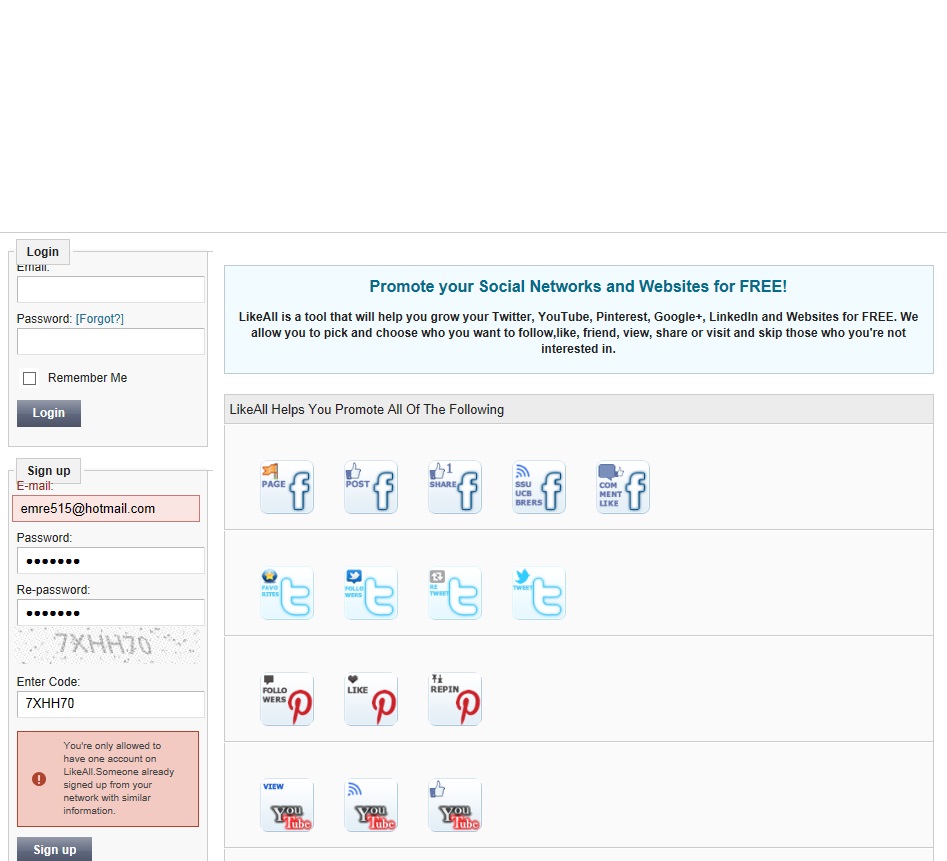Open the Twitter Tweet icon
Viewport: 947px width, 861px height.
(539, 593)
